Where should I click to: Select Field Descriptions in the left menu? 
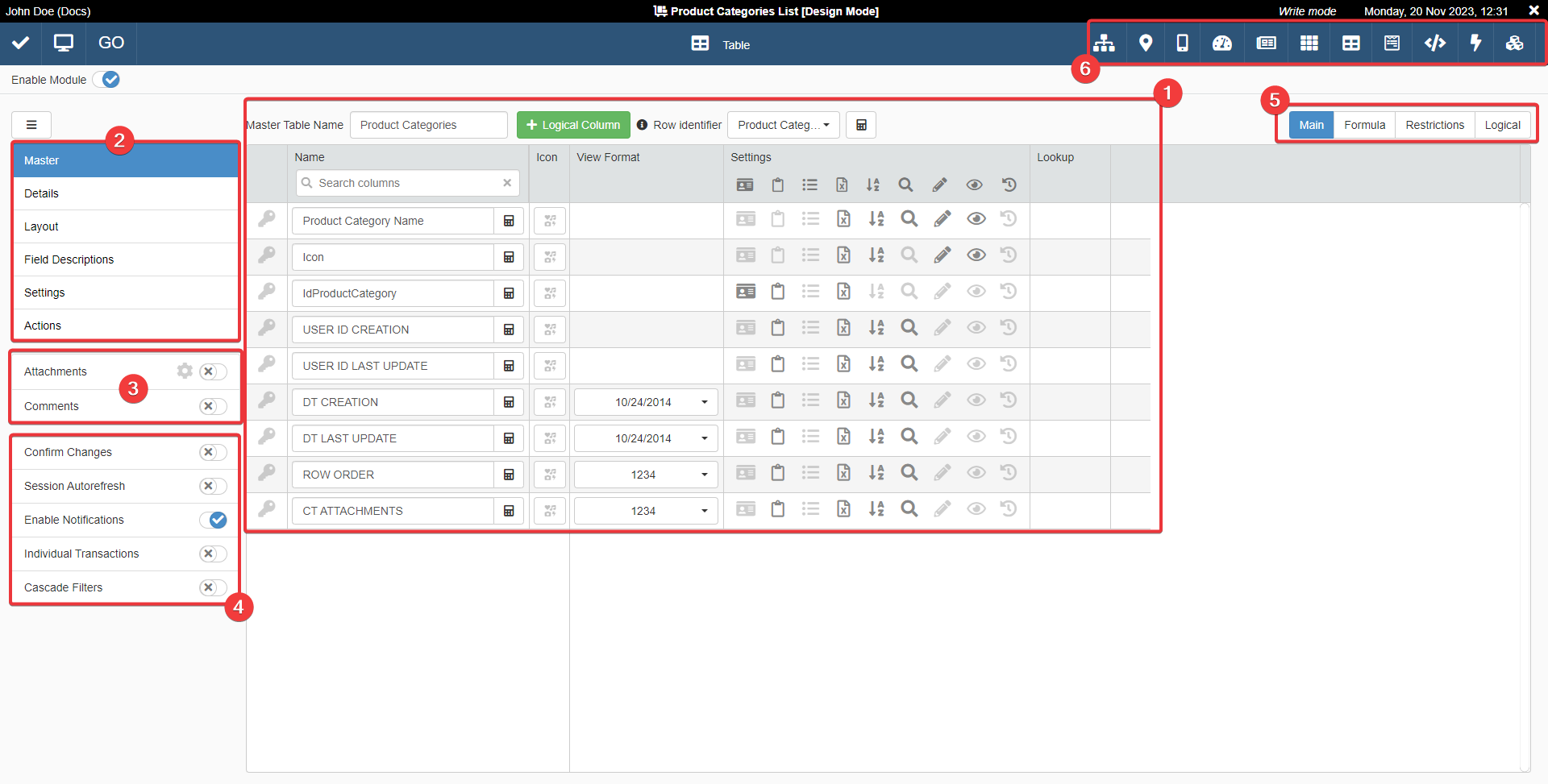coord(69,259)
